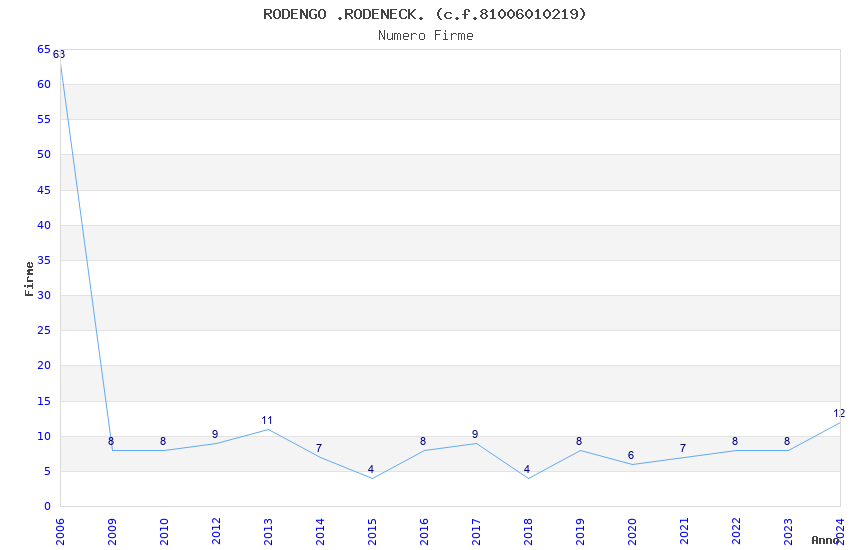Click the data label 7 above 2021
850x550 pixels.
(683, 449)
